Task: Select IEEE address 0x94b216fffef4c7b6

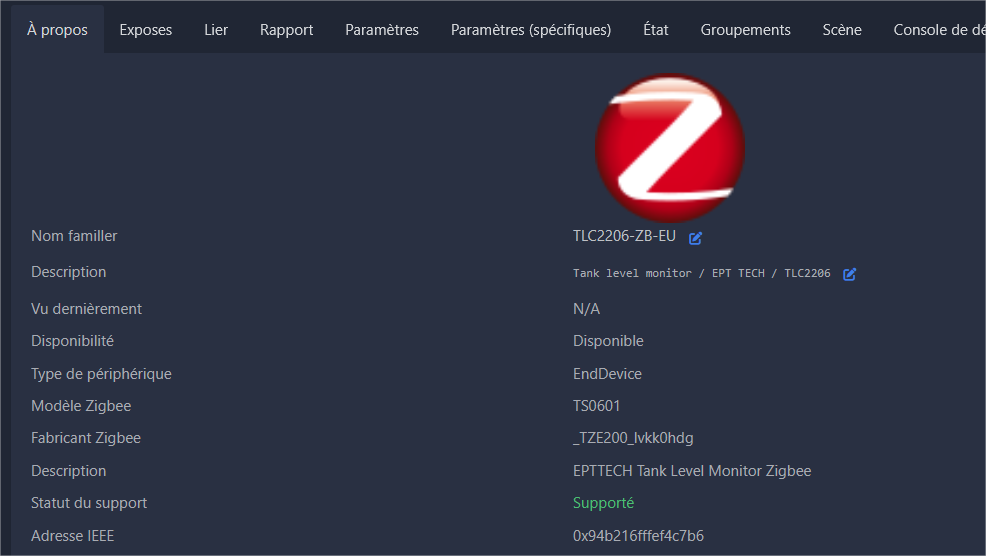Action: (638, 536)
